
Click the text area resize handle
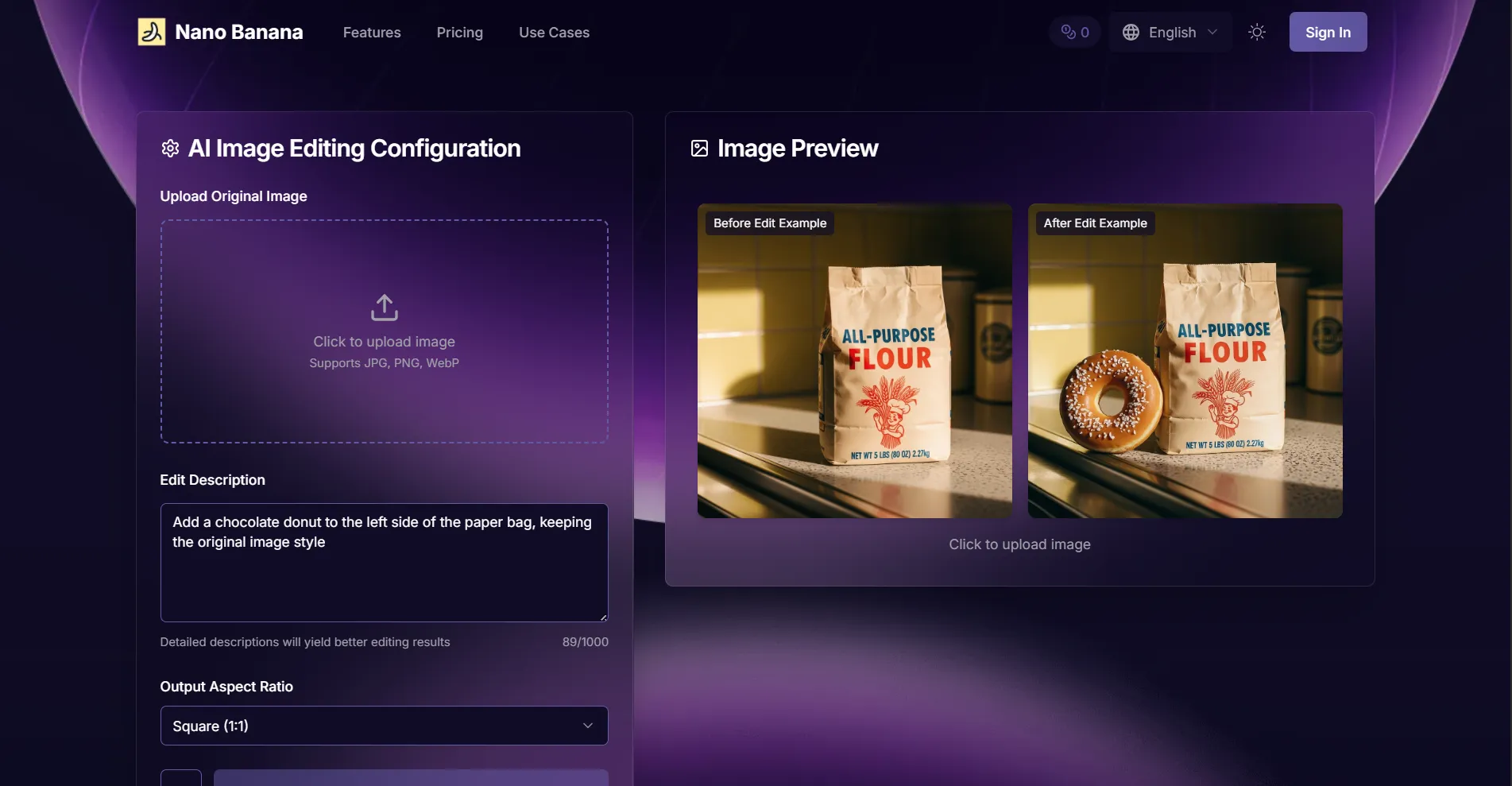pos(603,617)
